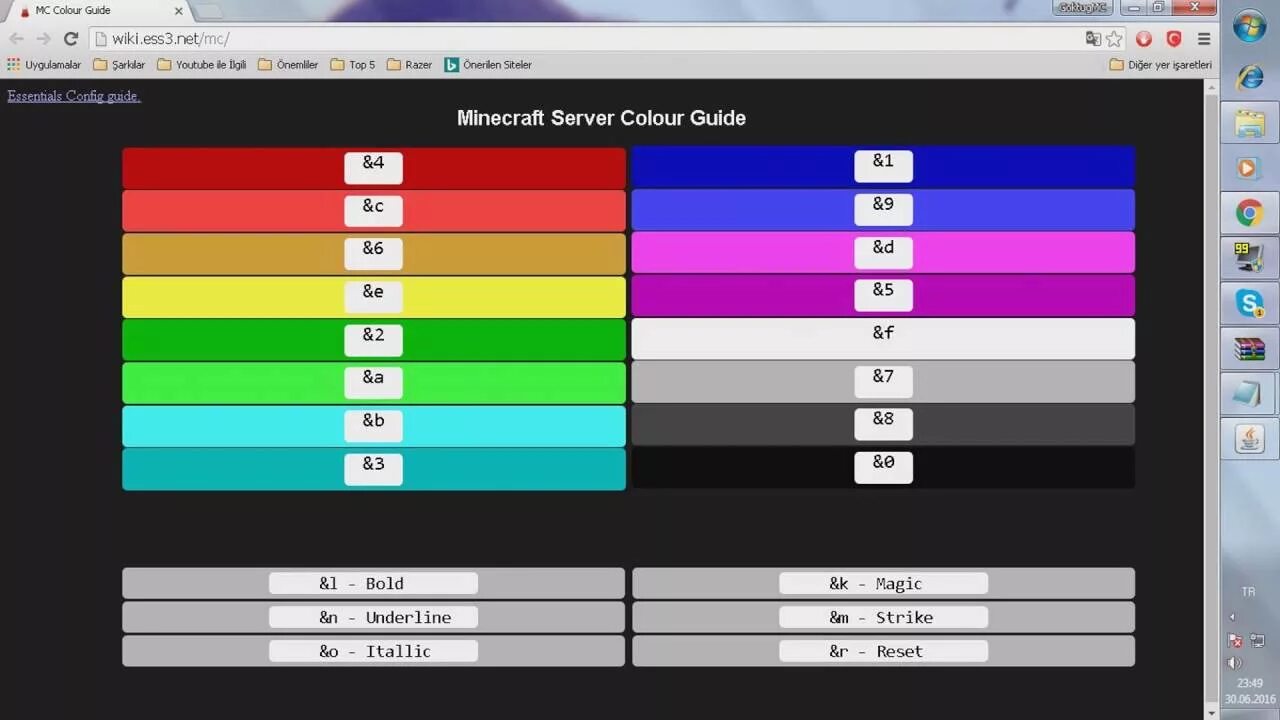Open the Fraps 99 taskbar icon
Screen dimensions: 1280x720
click(1250, 258)
